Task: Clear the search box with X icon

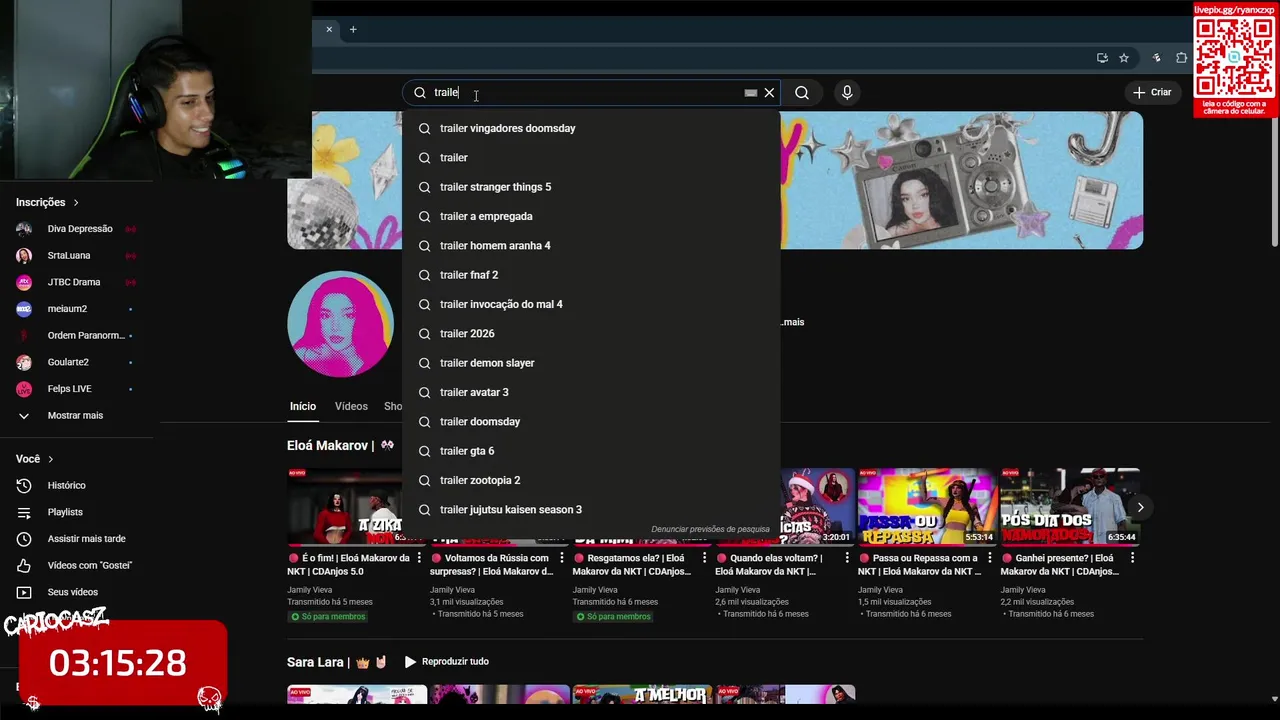Action: coord(769,92)
